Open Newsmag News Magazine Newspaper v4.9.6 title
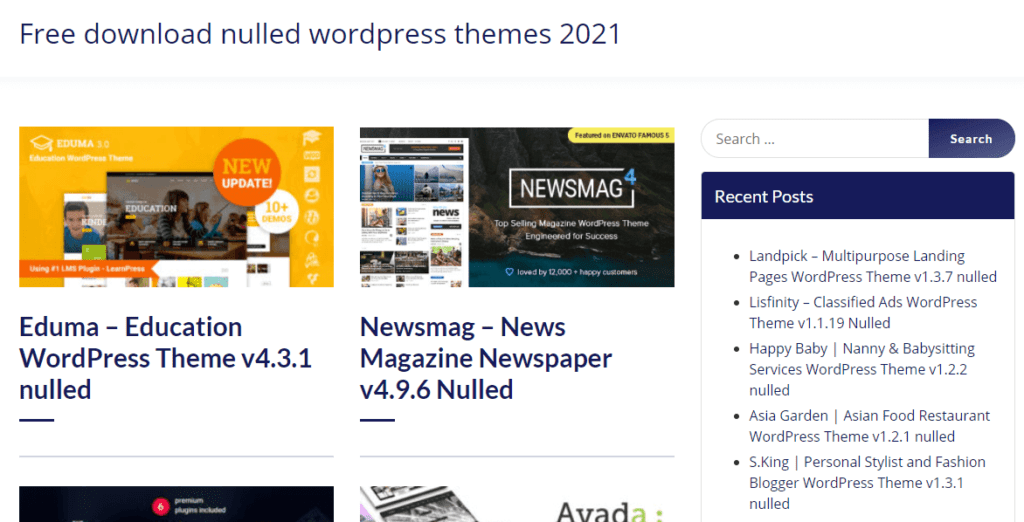1024x522 pixels. [x=486, y=358]
